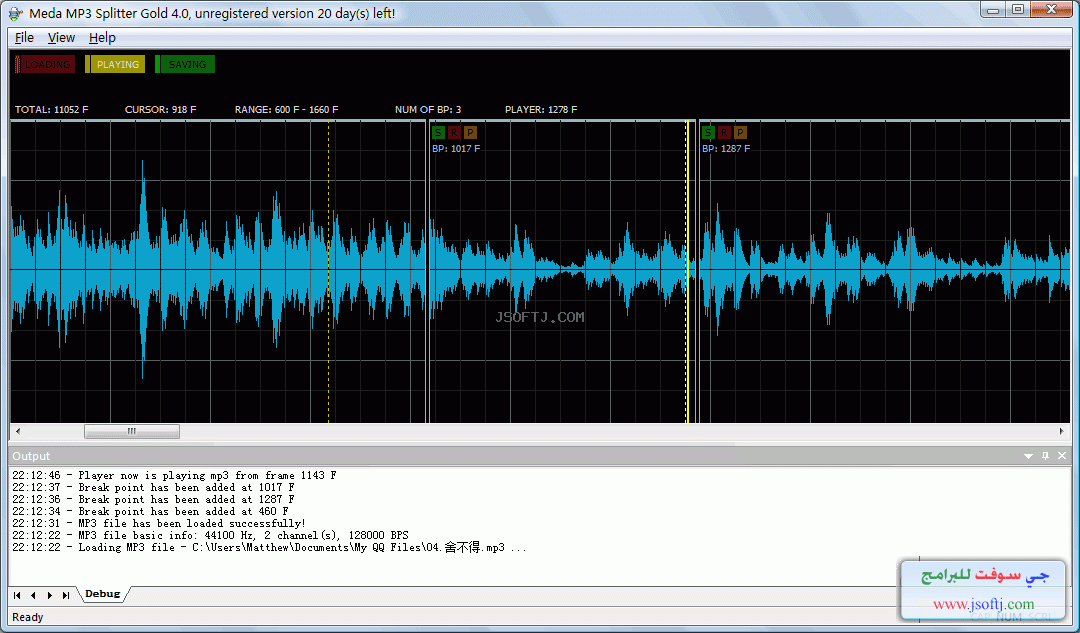Click the S icon on break point 1287 F
1080x633 pixels.
click(x=708, y=132)
